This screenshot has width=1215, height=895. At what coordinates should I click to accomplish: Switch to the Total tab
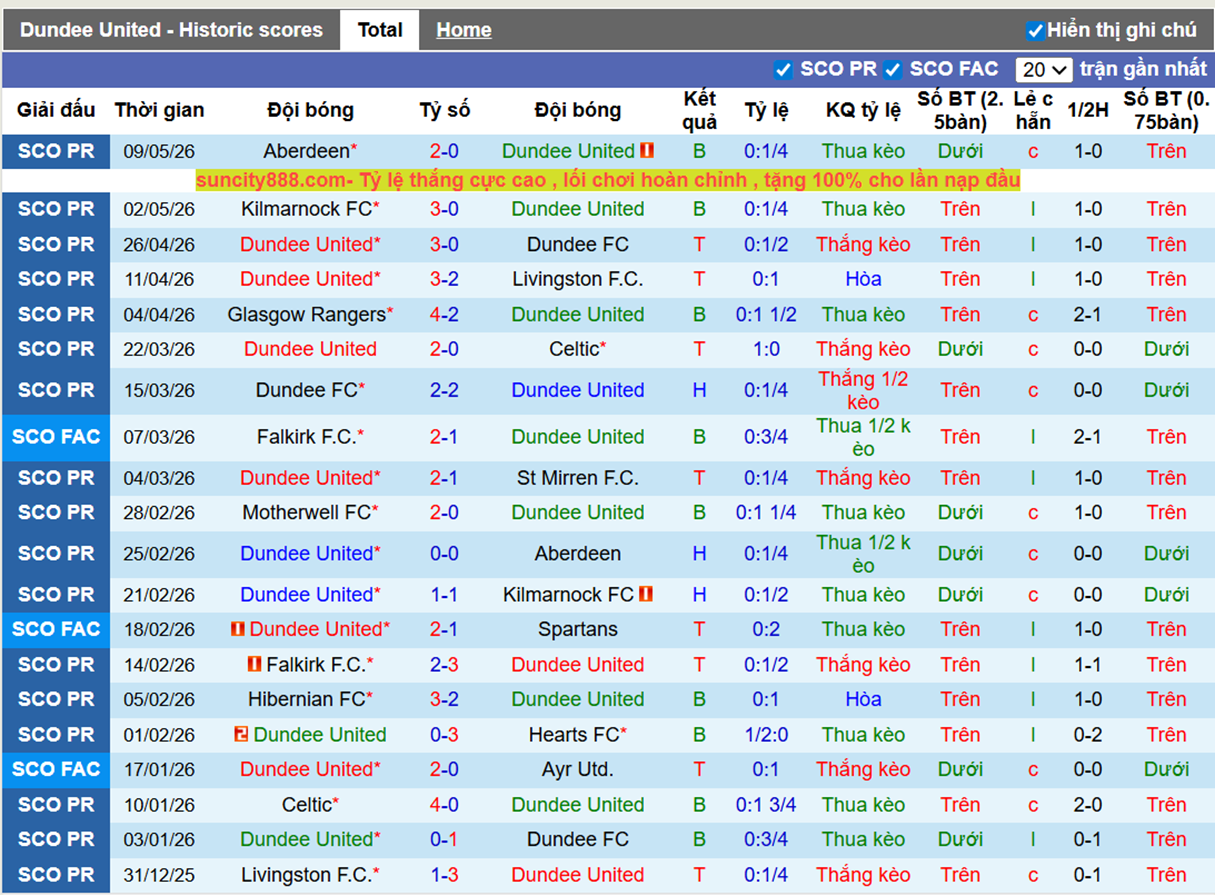pyautogui.click(x=380, y=30)
